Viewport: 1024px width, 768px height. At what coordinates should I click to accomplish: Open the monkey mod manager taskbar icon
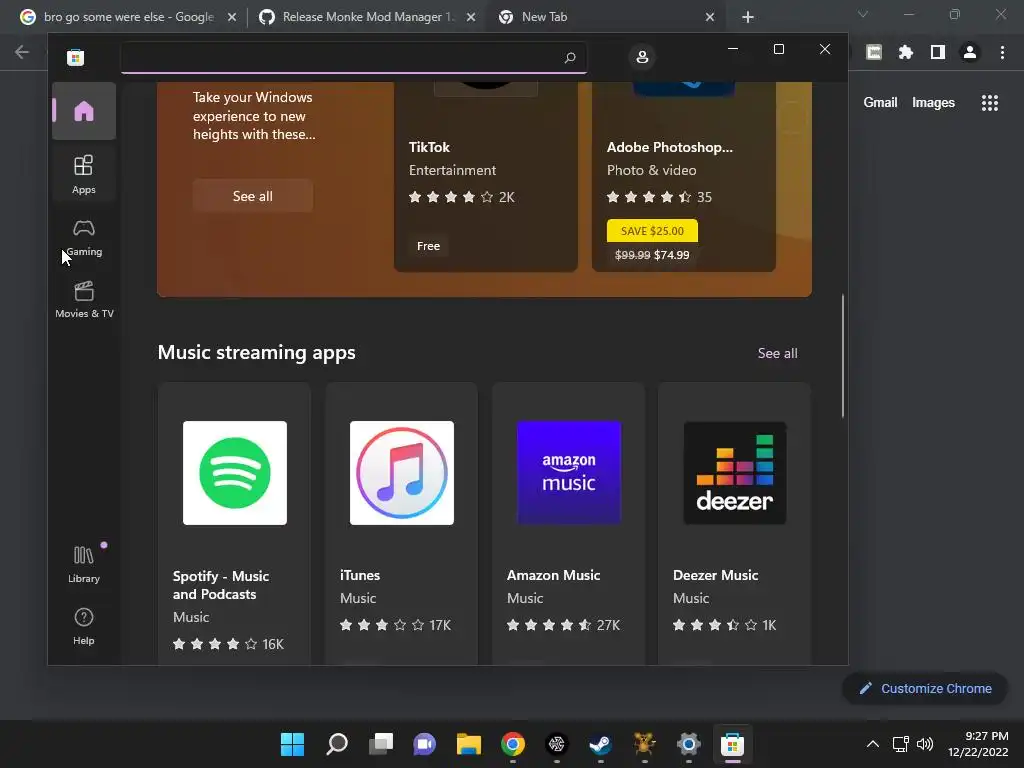[x=645, y=744]
